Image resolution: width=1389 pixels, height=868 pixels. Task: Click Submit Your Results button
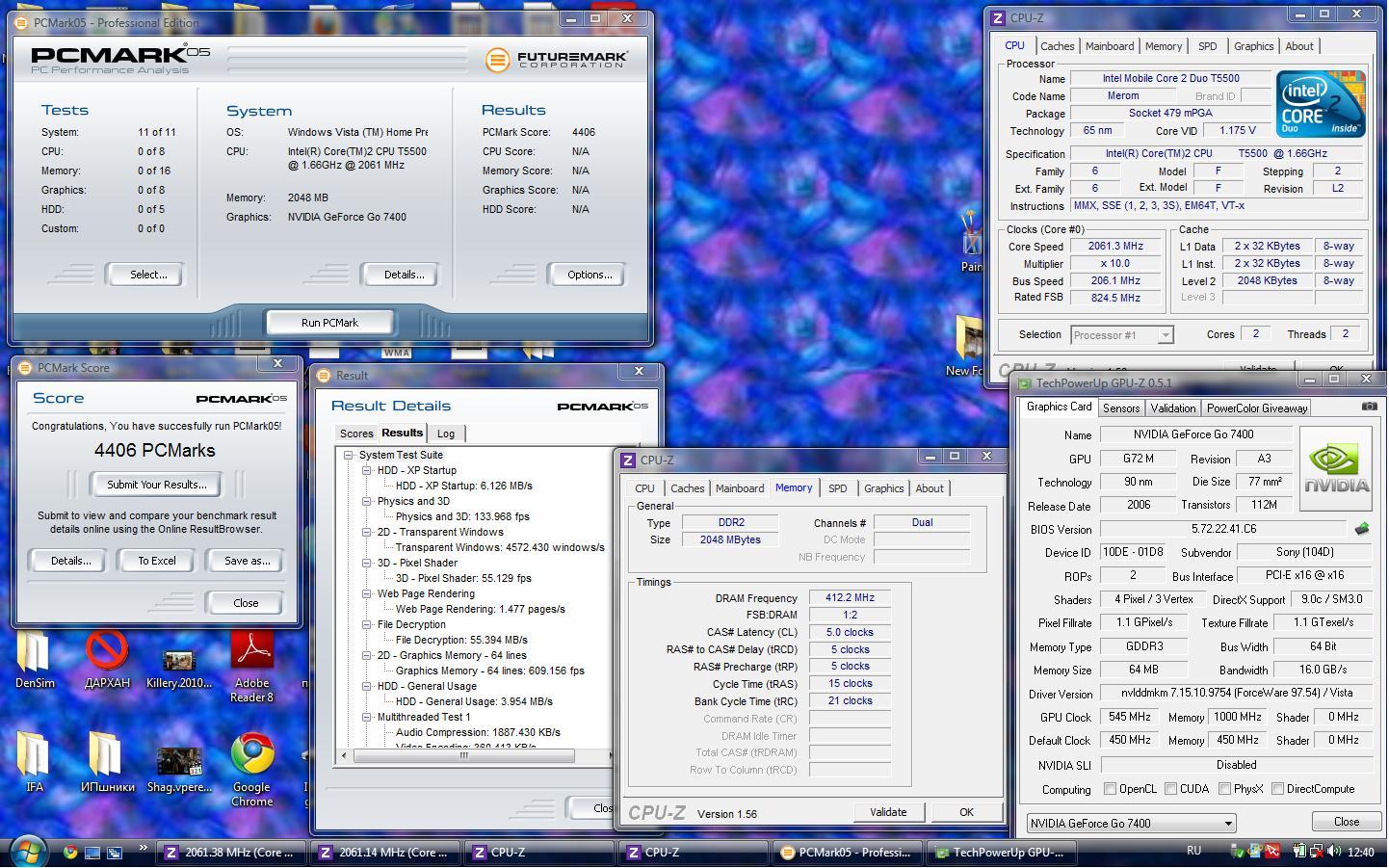[156, 485]
